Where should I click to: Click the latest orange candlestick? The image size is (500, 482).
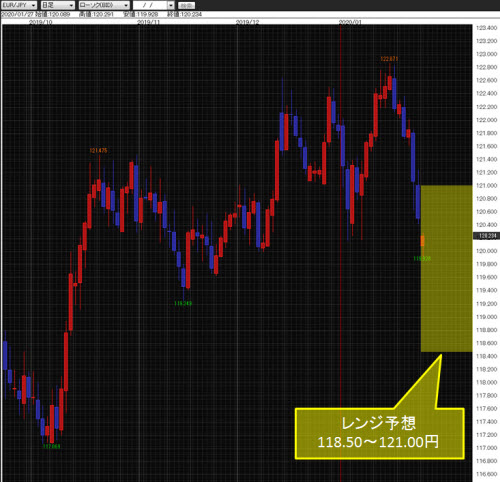click(x=422, y=241)
